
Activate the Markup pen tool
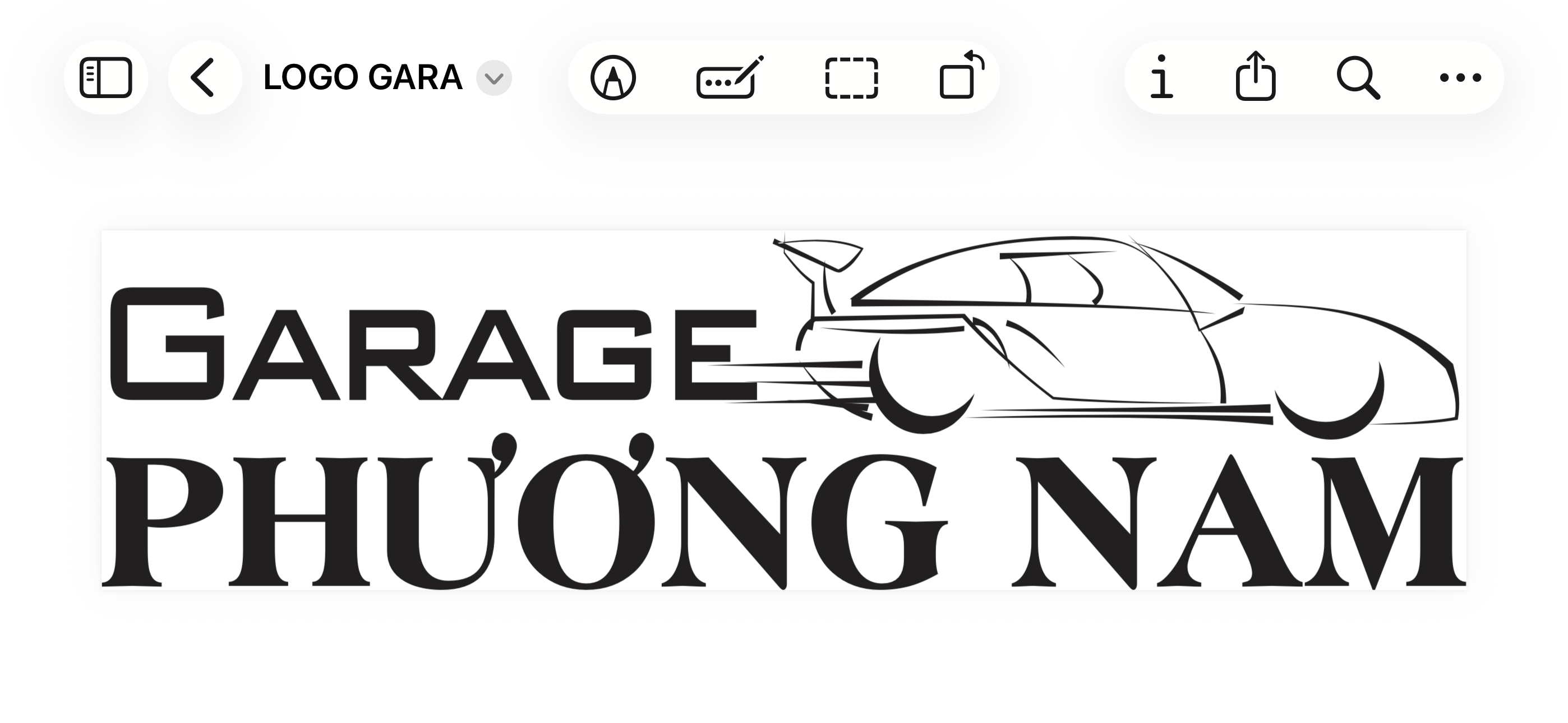pos(613,77)
